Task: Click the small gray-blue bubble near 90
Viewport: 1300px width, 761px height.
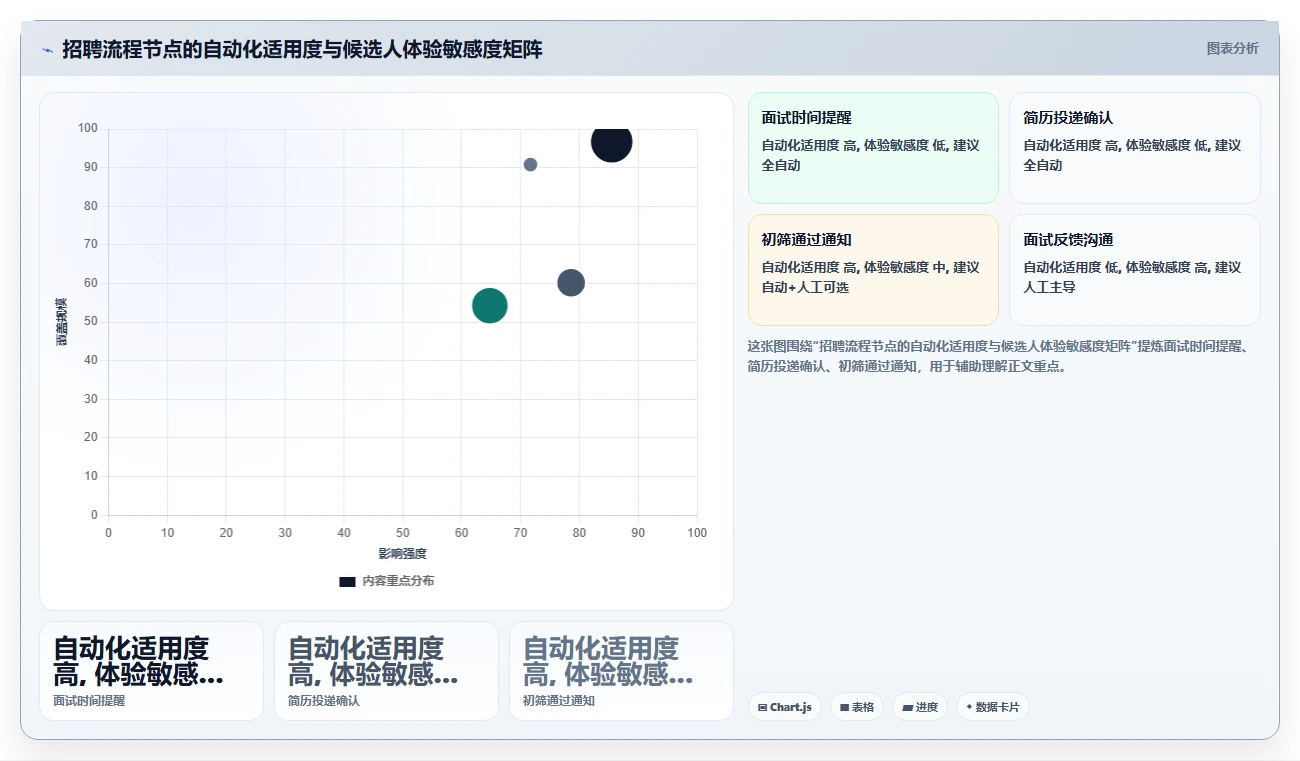Action: tap(530, 164)
